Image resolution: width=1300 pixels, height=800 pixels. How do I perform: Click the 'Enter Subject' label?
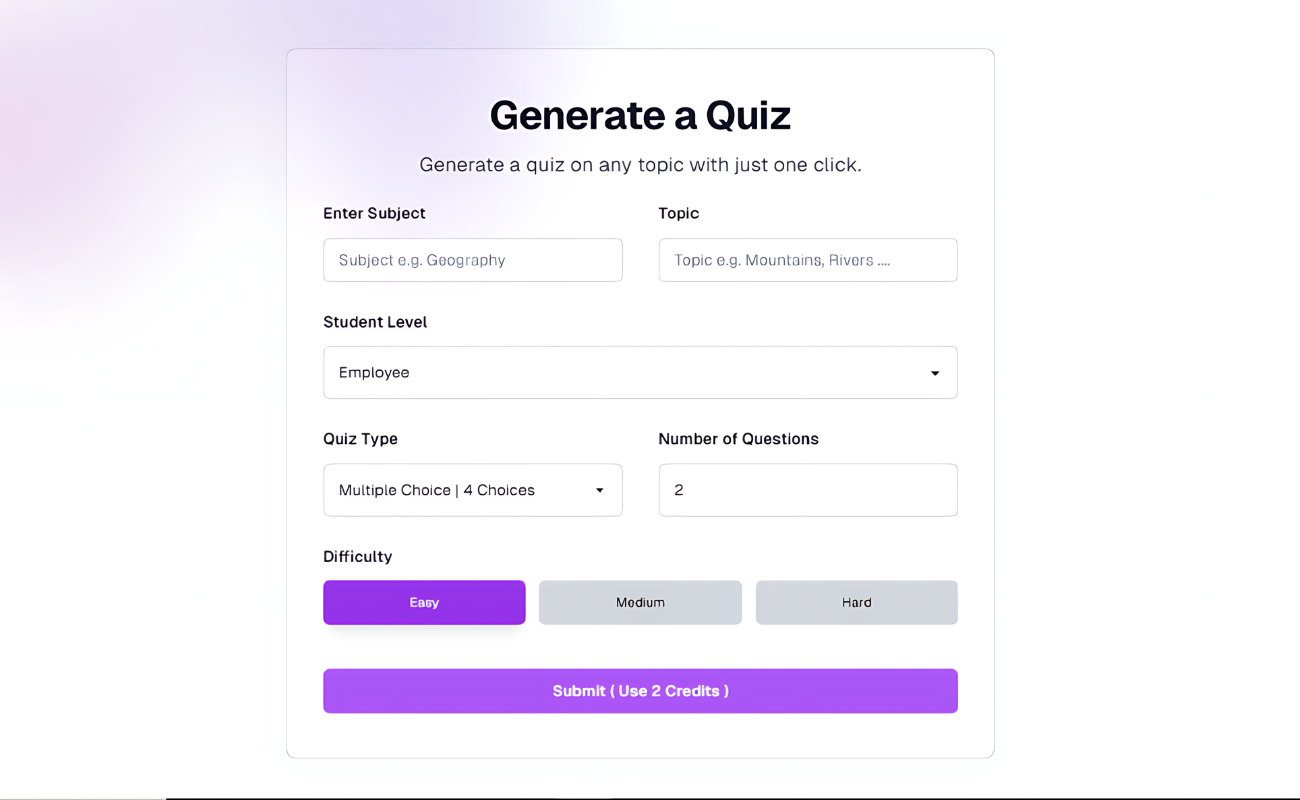(374, 213)
